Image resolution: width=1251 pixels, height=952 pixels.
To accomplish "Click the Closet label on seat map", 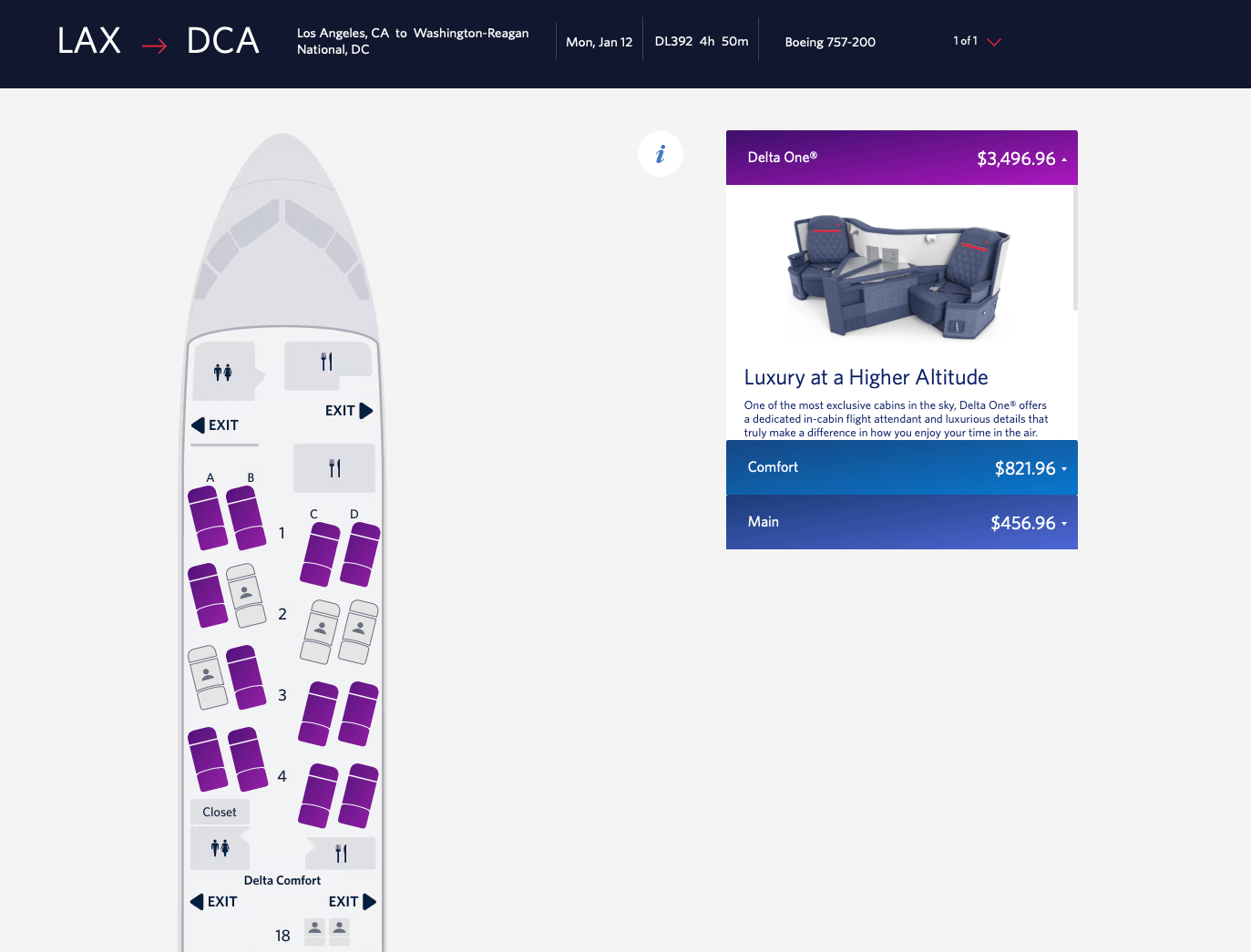I will click(220, 812).
